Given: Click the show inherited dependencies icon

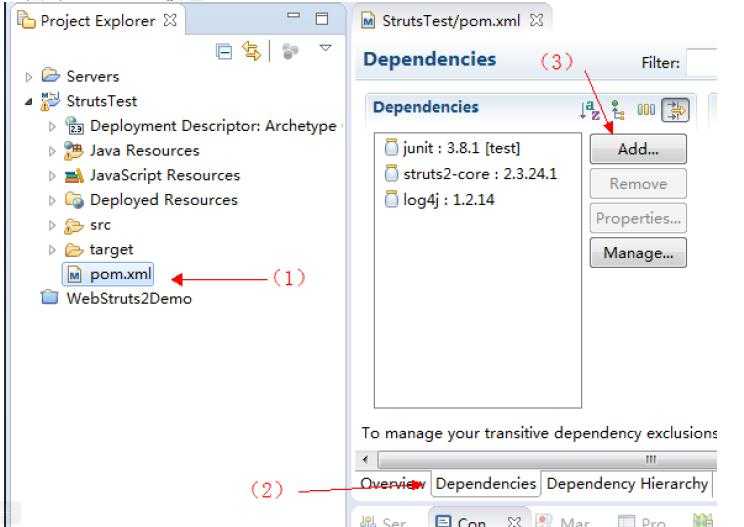Looking at the screenshot, I should click(x=617, y=110).
